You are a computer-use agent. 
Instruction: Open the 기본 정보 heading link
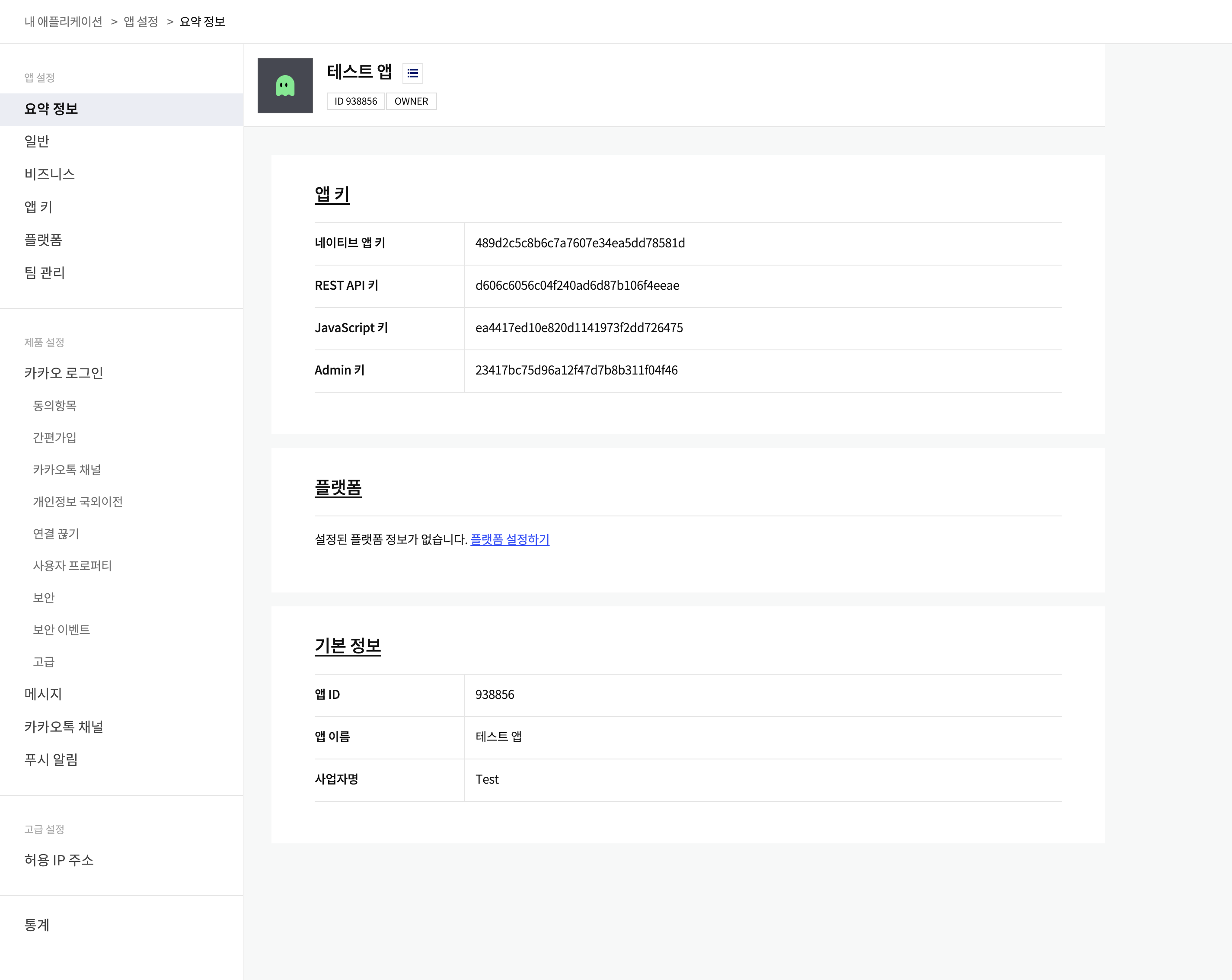348,646
